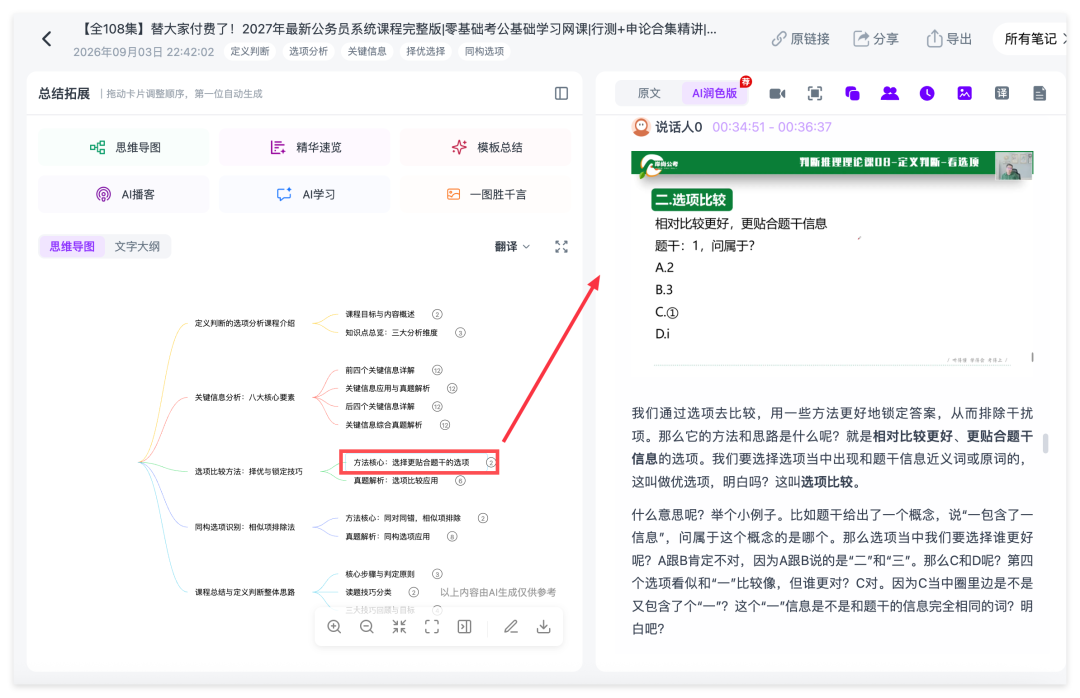Toggle the speakers people icon
This screenshot has width=1080, height=698.
point(889,93)
